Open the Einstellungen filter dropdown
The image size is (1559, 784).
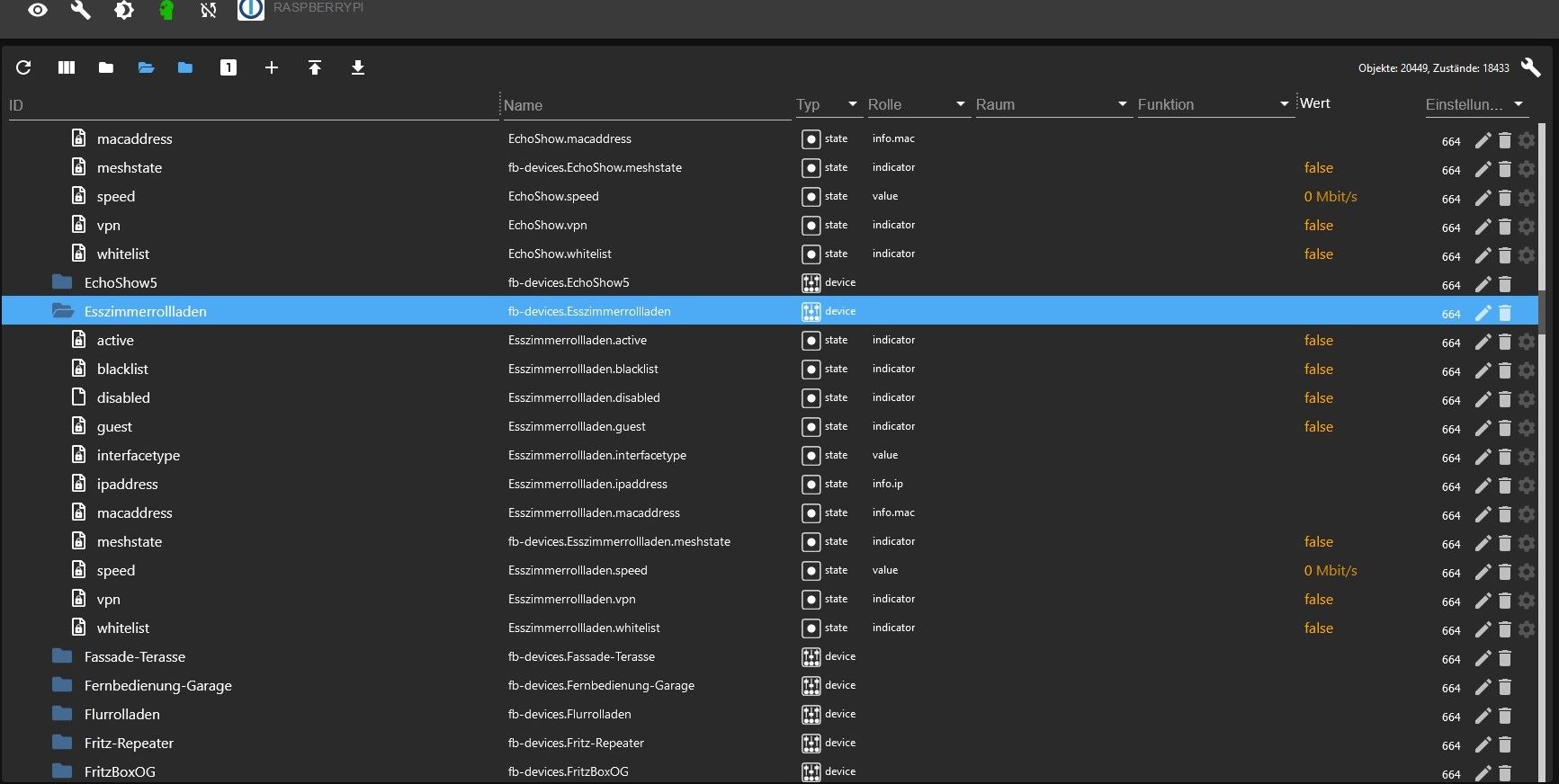click(1518, 104)
